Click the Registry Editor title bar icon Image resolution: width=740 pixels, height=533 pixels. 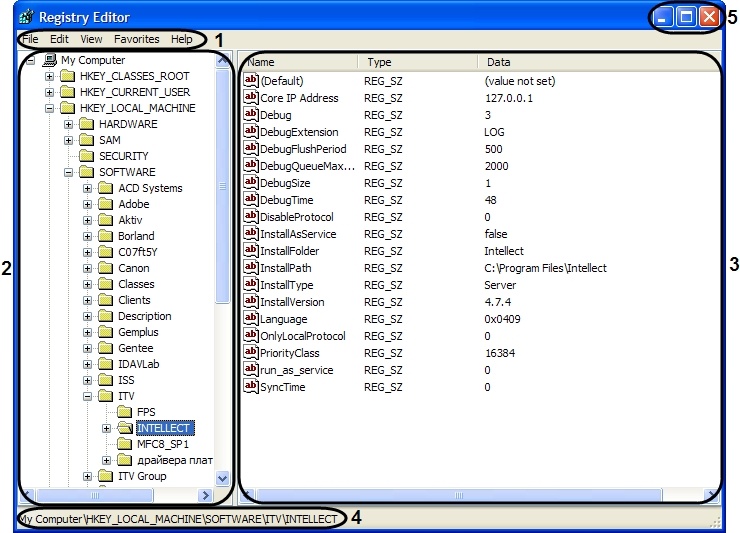click(27, 17)
